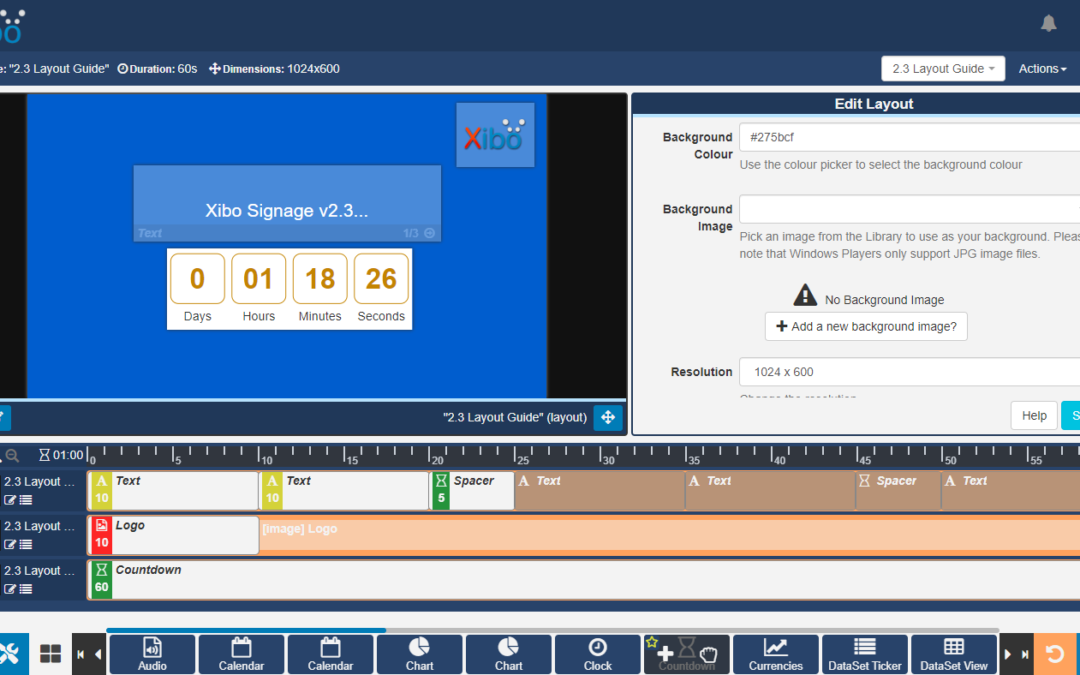Click the faded [image] Logo bar
This screenshot has height=675, width=1080.
click(669, 535)
